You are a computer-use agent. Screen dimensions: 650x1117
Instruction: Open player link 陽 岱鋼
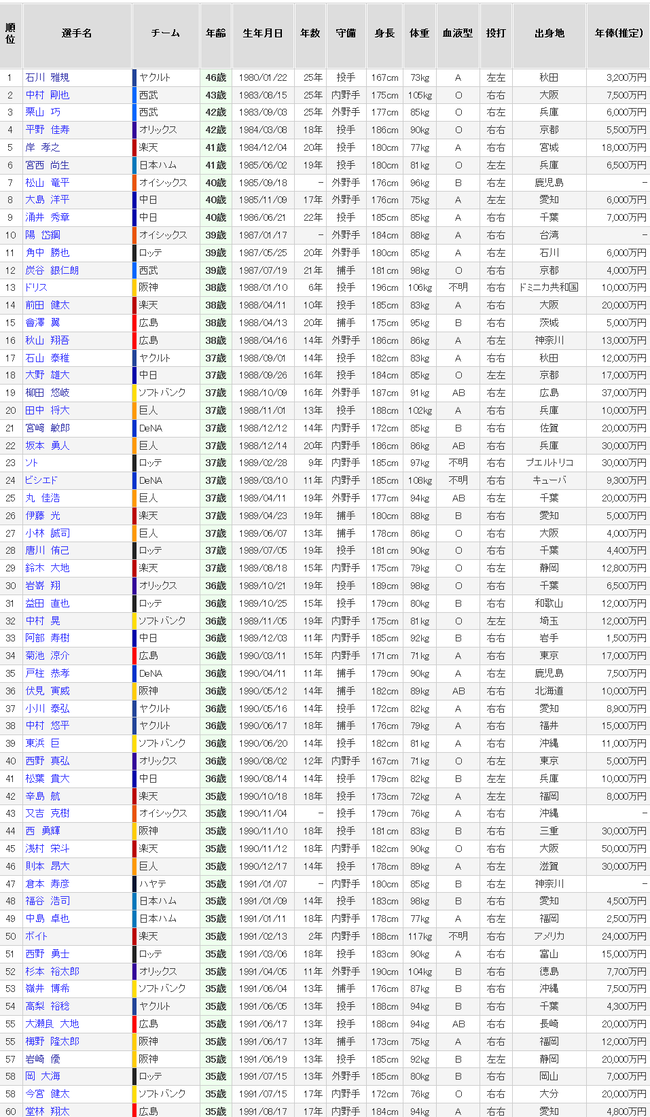click(x=43, y=235)
